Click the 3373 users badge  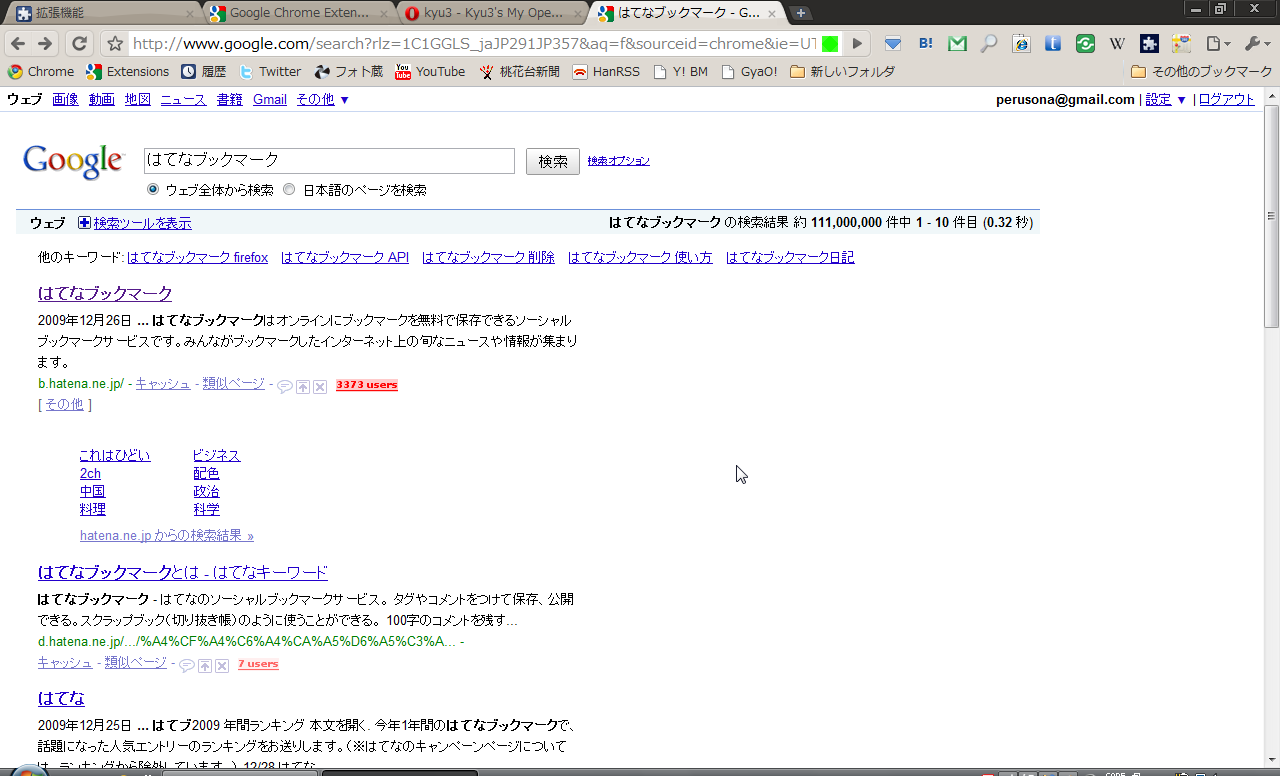tap(367, 385)
